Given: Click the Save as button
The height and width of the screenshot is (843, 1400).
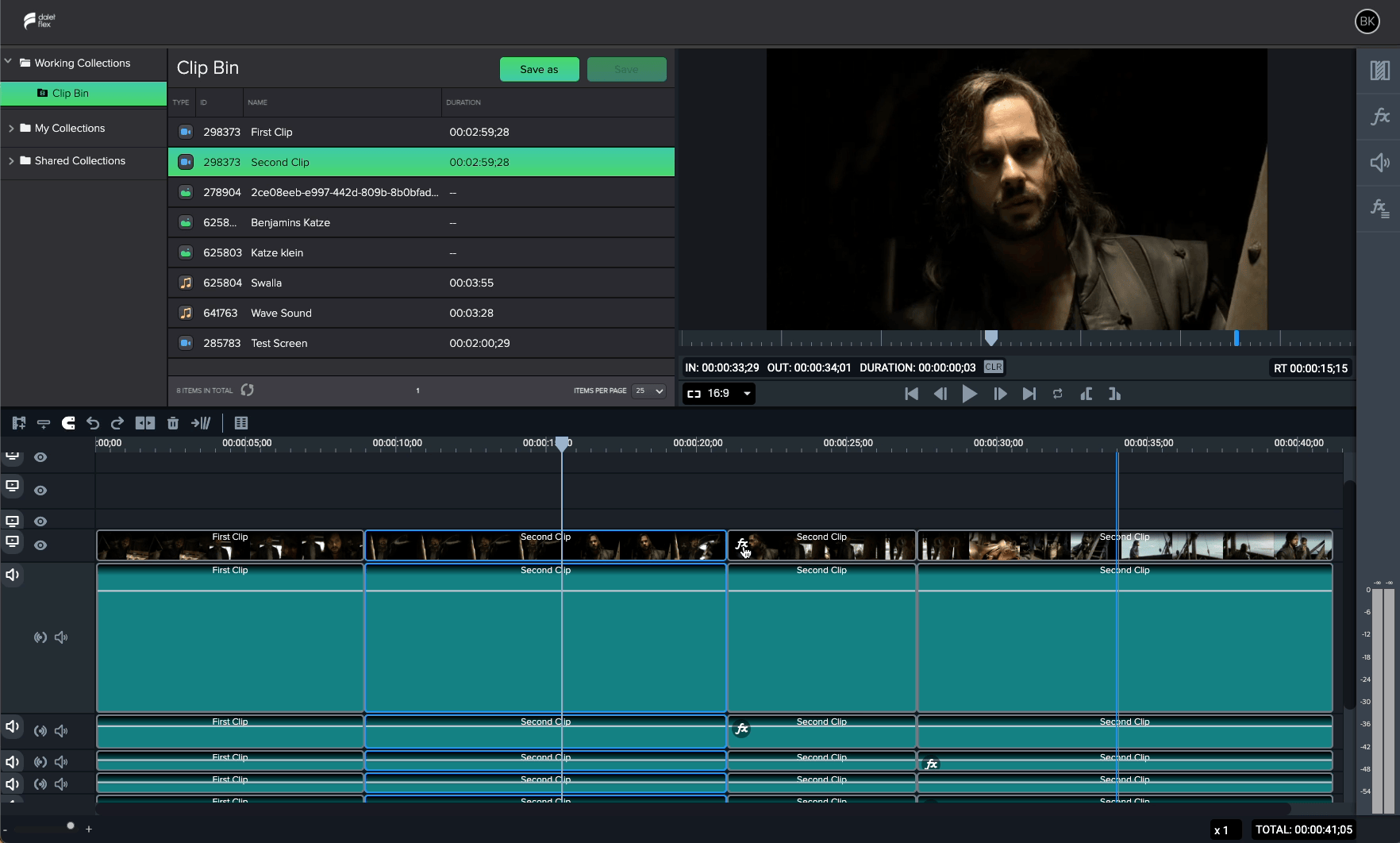Looking at the screenshot, I should point(539,69).
